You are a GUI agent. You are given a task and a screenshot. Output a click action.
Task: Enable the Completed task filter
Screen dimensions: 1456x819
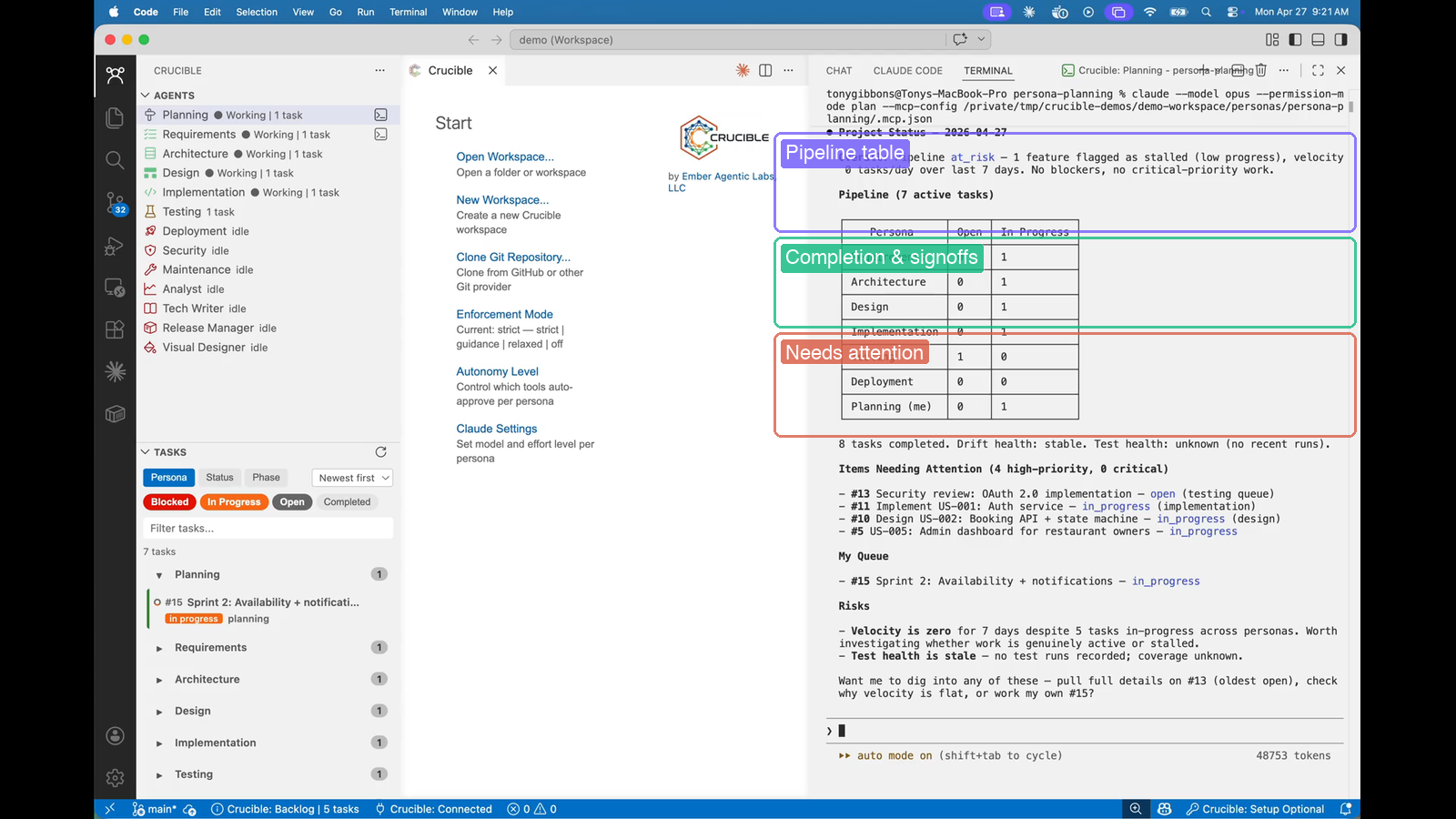(347, 501)
